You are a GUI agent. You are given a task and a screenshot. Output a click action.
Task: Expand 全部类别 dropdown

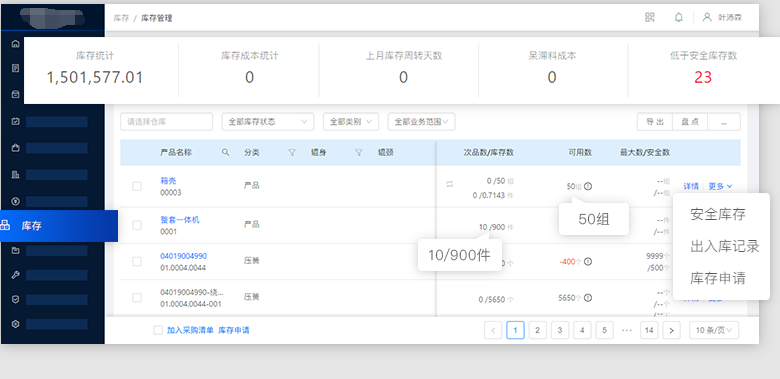coord(351,121)
